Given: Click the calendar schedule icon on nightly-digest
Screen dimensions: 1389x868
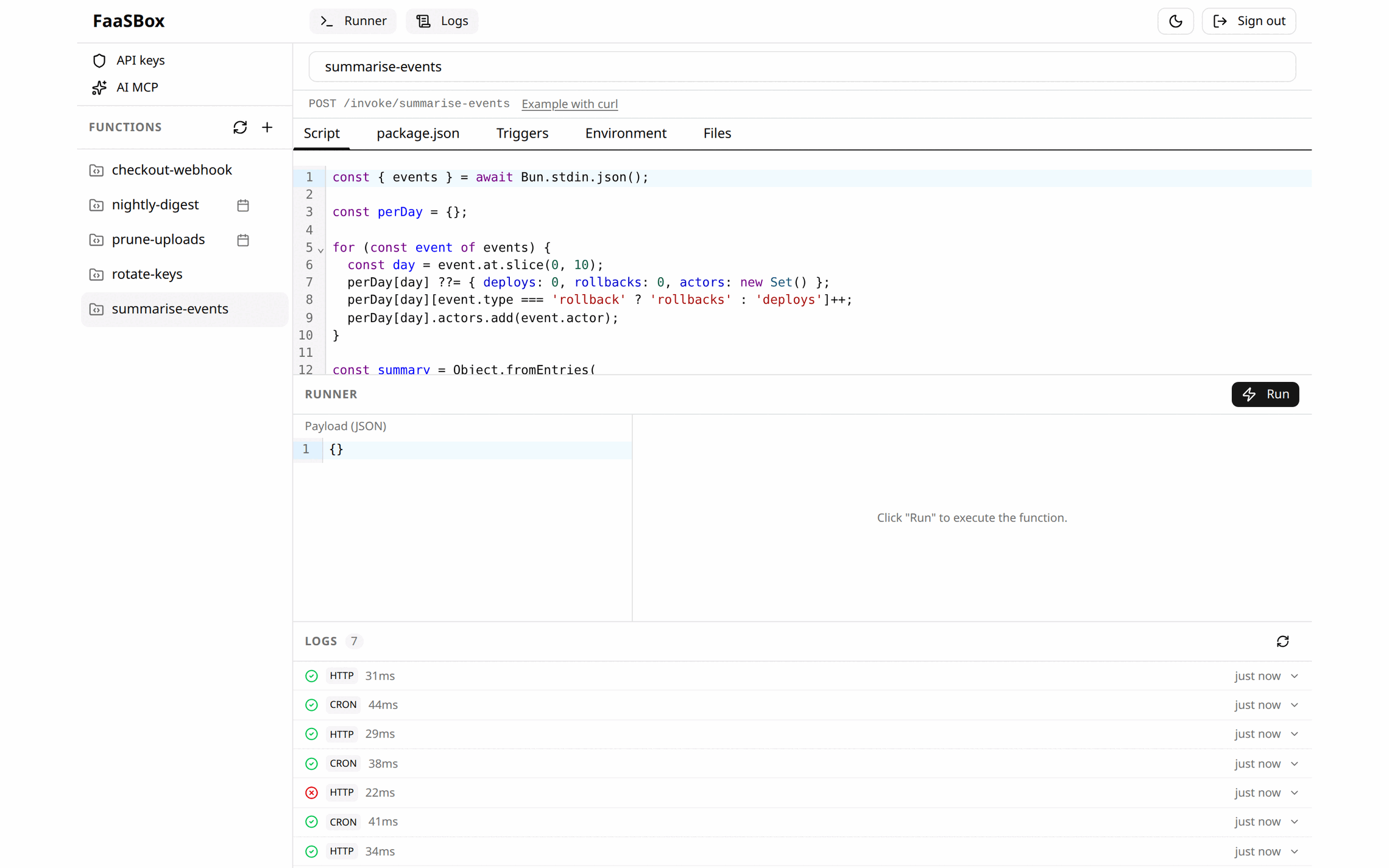Looking at the screenshot, I should click(x=243, y=205).
